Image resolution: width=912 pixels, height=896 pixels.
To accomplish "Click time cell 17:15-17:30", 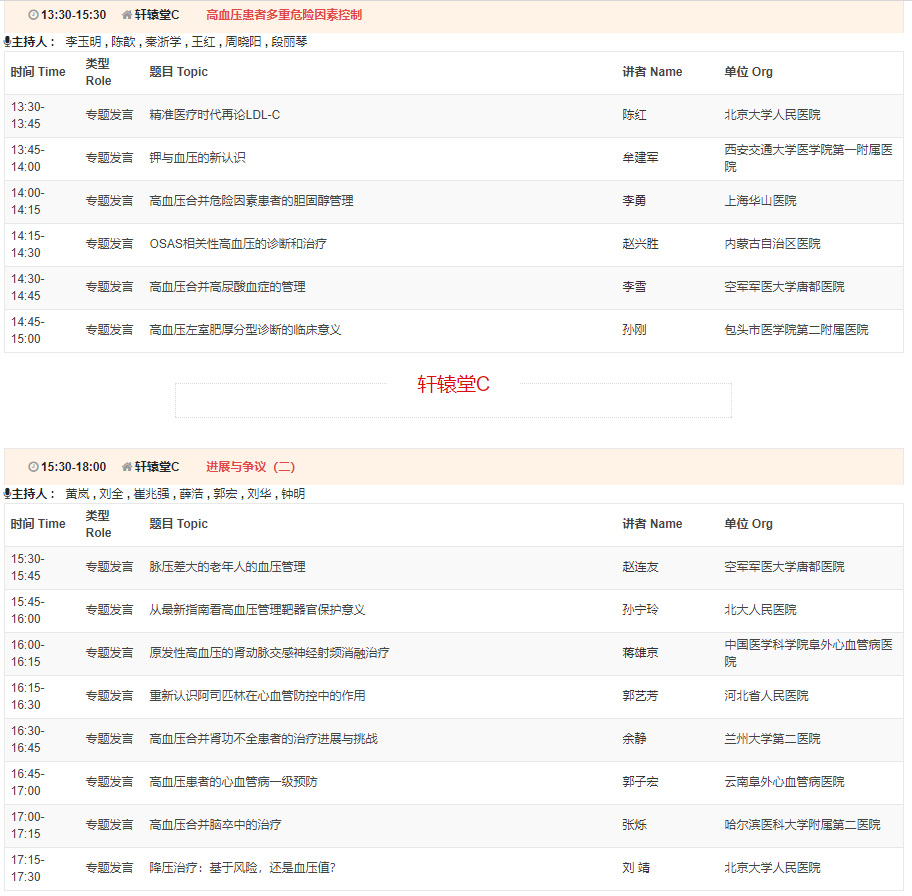I will point(27,869).
